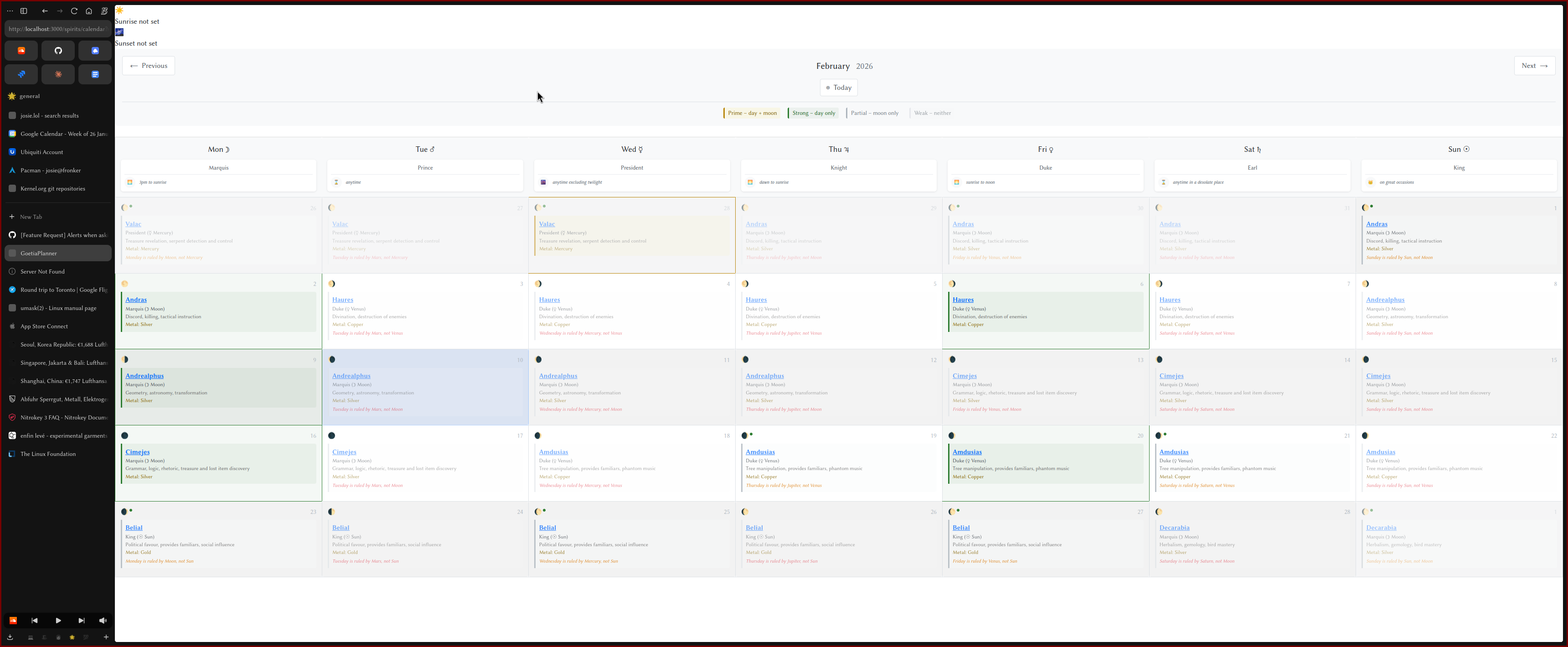Image resolution: width=1568 pixels, height=647 pixels.
Task: Jump to Today in the calendar
Action: click(x=838, y=88)
